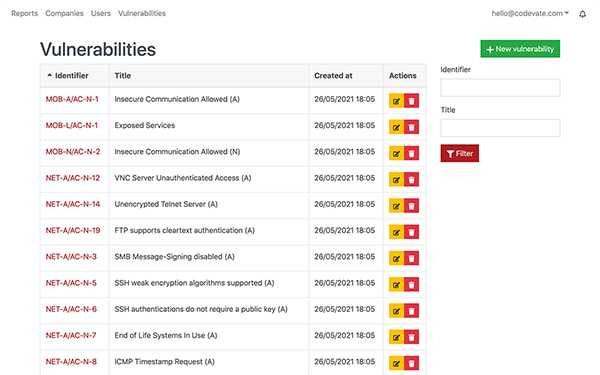Edit End of Life Systems row
600x375 pixels.
[x=396, y=337]
